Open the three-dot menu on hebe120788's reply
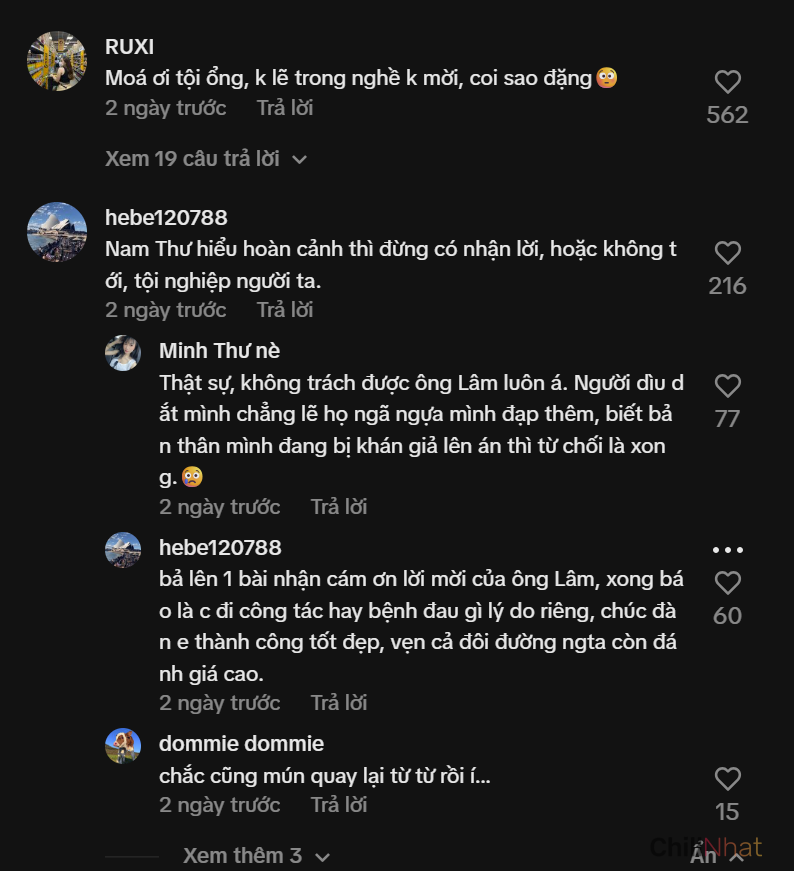This screenshot has height=871, width=794. click(x=727, y=550)
